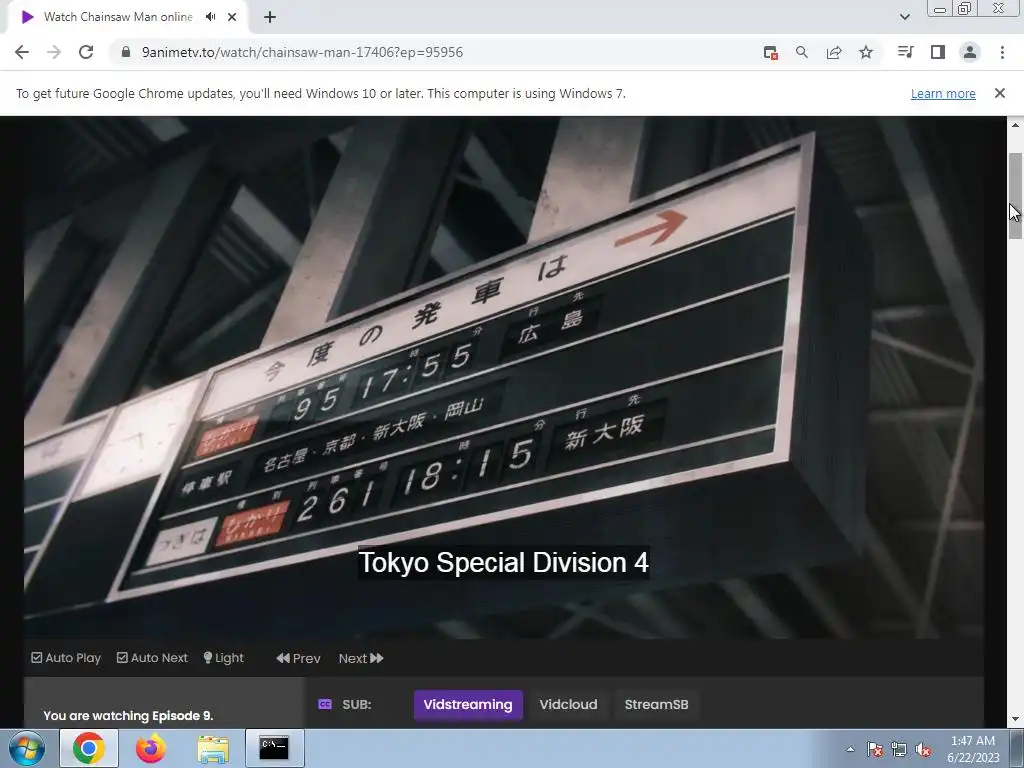This screenshot has height=768, width=1024.
Task: Share this page via share icon
Action: click(834, 52)
